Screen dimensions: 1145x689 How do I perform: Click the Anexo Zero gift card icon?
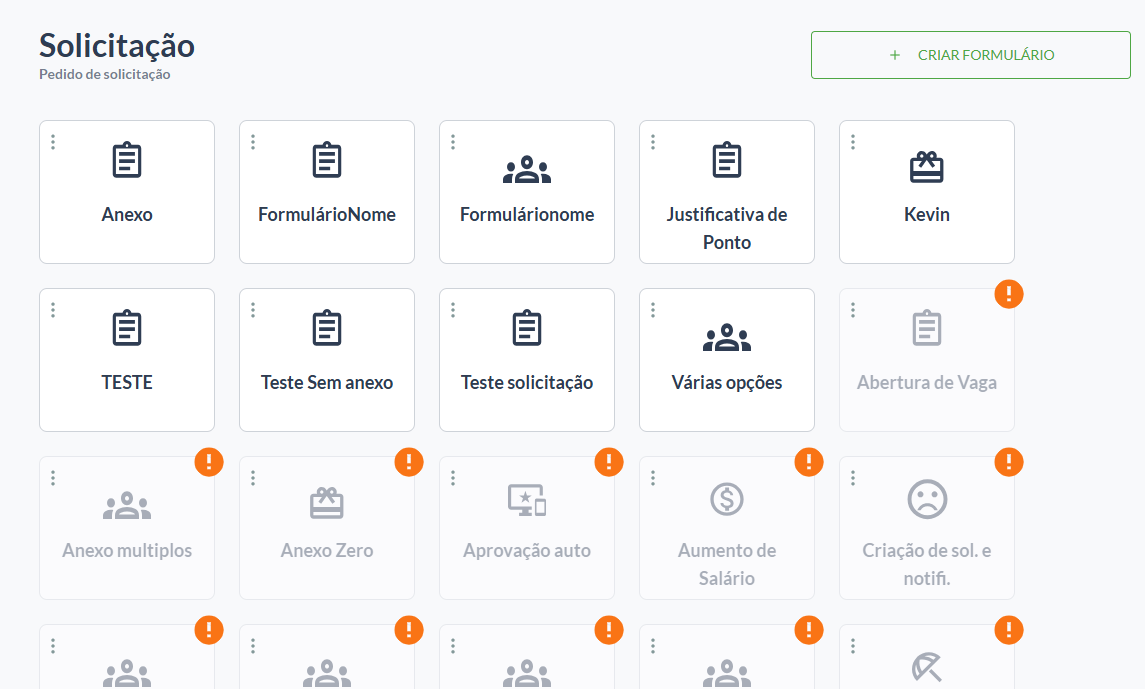327,503
